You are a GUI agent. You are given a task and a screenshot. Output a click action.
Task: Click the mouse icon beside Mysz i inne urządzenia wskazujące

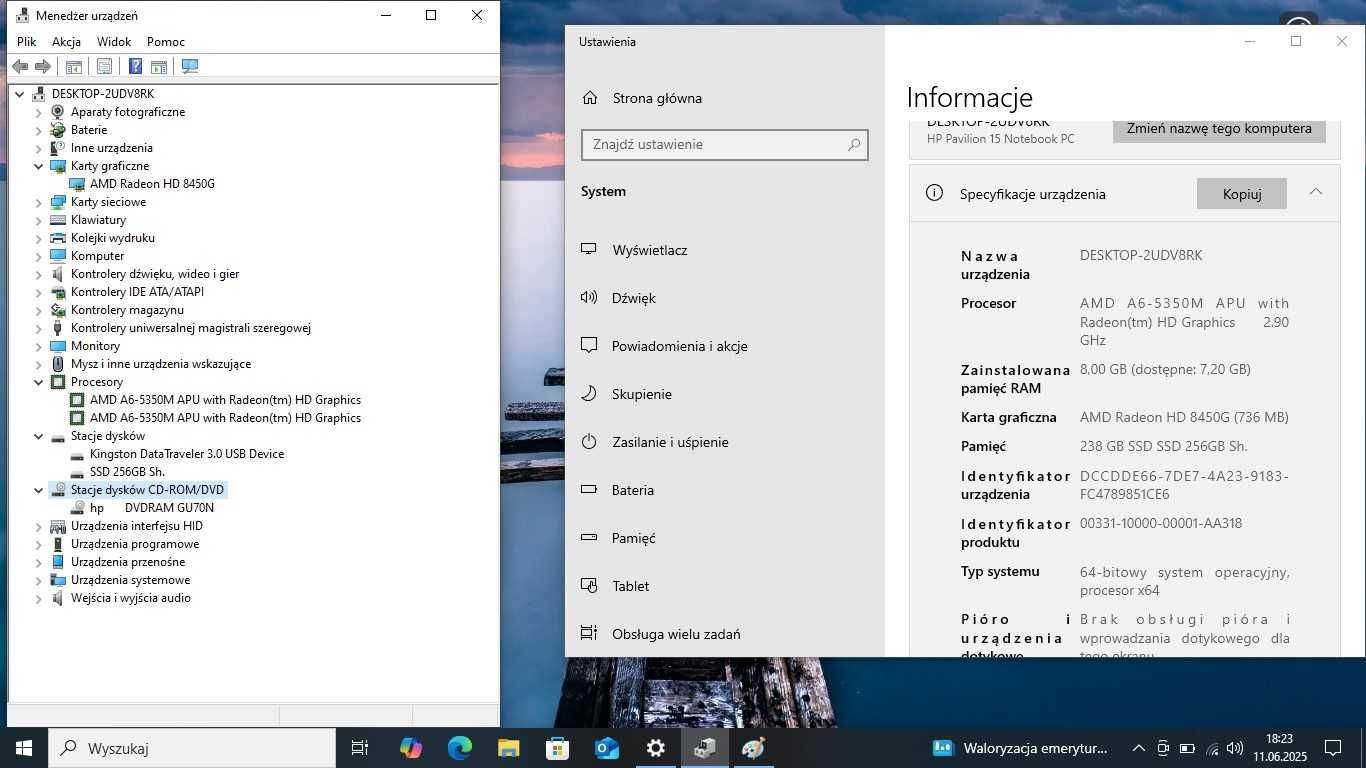(58, 364)
